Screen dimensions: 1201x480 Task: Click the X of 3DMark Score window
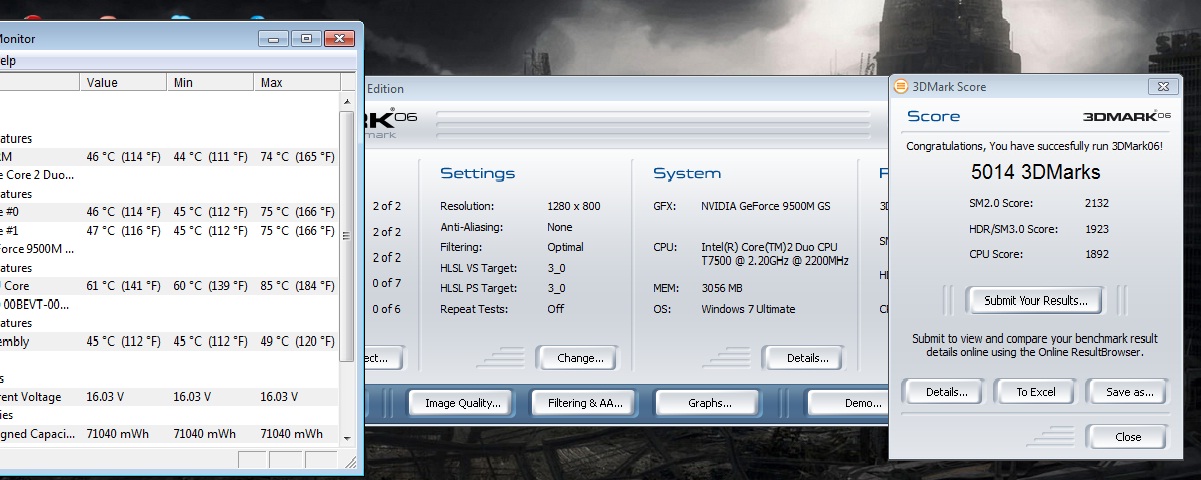(1163, 87)
